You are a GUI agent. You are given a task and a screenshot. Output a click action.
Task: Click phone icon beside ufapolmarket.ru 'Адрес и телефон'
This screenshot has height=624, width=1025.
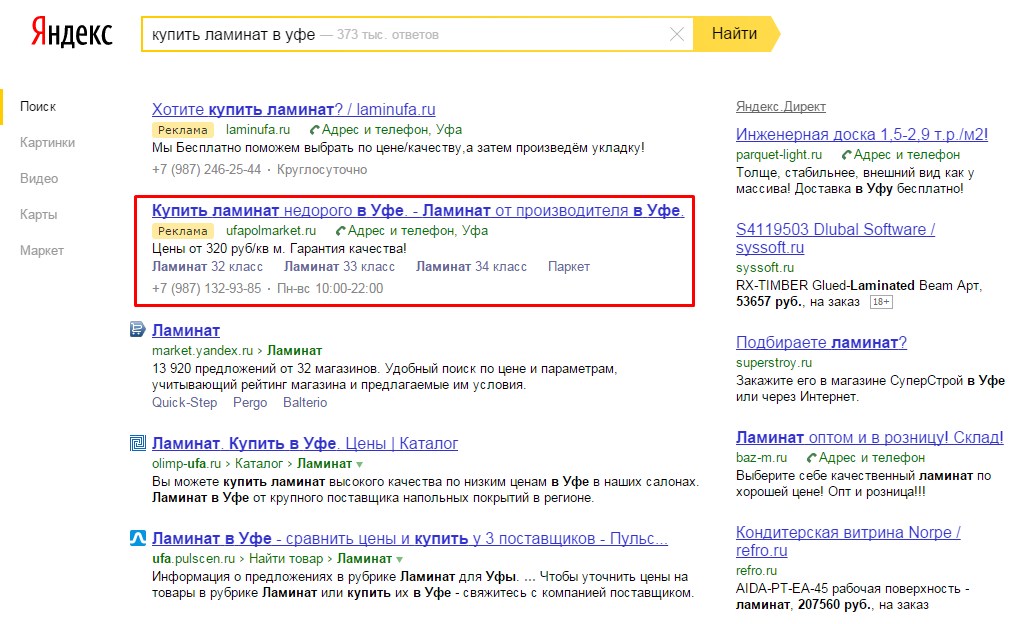pos(341,231)
